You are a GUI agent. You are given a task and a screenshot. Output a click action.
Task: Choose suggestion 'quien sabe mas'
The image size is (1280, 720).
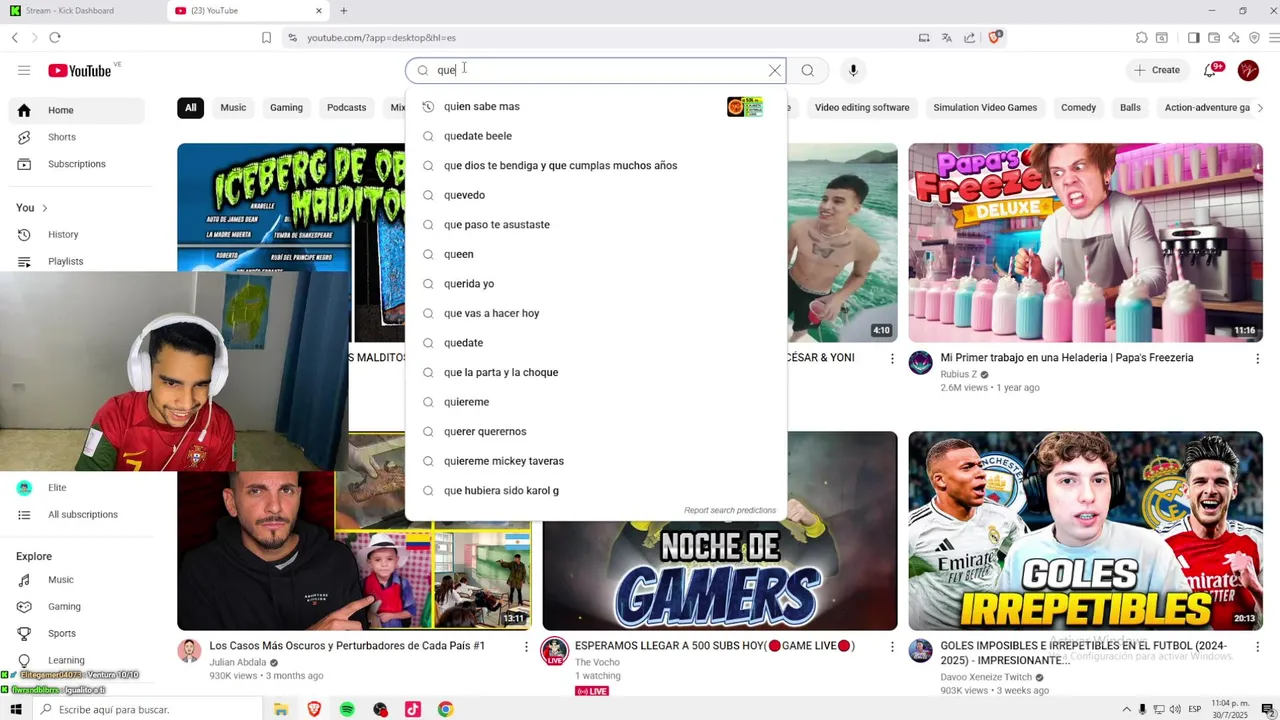596,106
